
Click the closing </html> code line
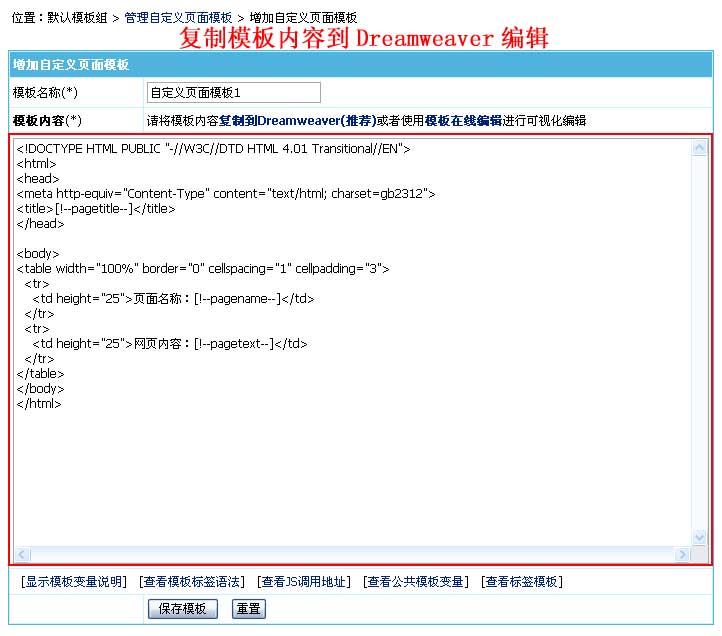tap(39, 403)
